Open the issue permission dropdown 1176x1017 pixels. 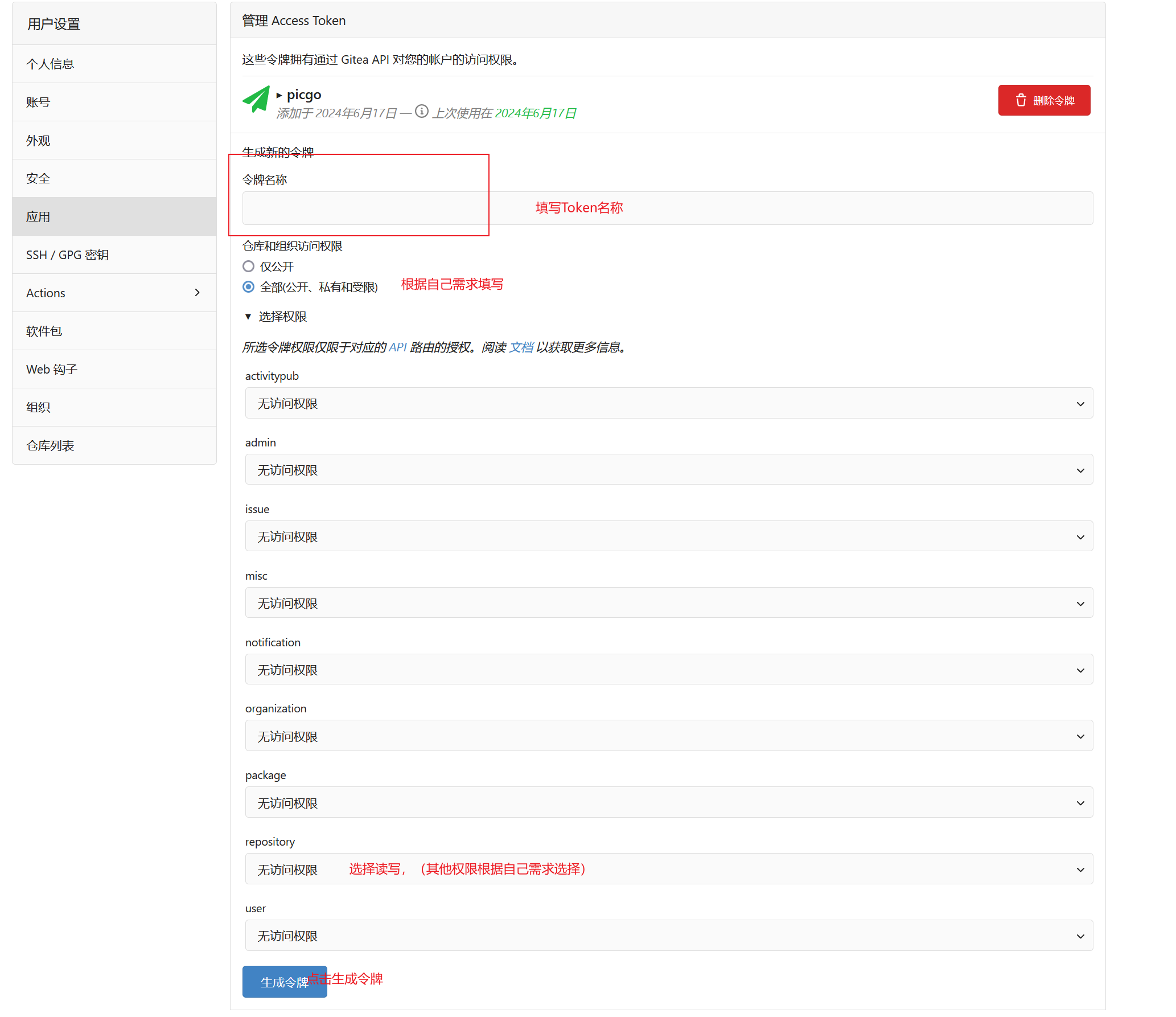point(669,537)
